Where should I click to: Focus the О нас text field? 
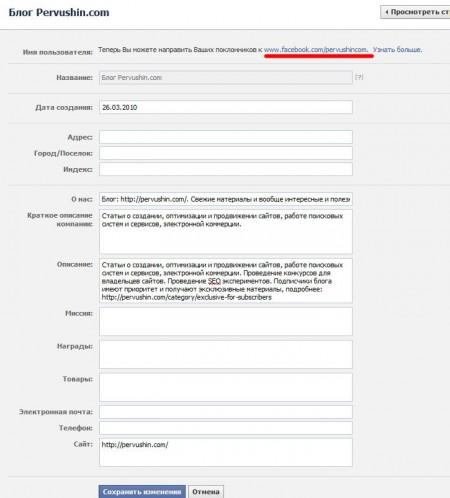coord(226,199)
